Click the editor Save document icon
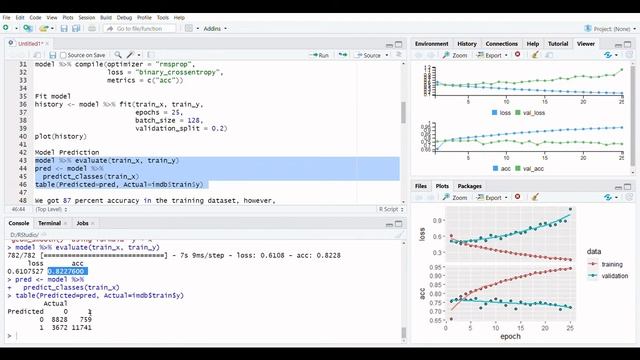 click(x=52, y=55)
